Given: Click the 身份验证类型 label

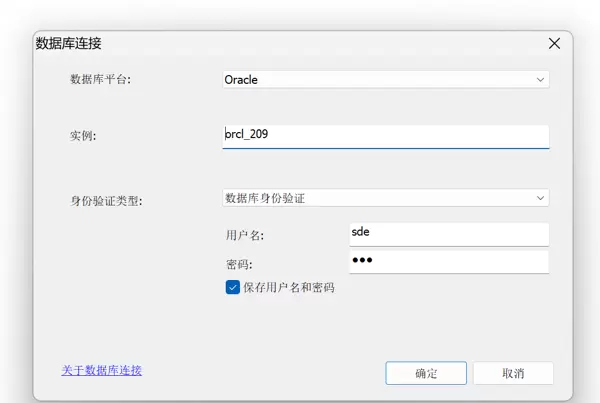Looking at the screenshot, I should point(106,200).
